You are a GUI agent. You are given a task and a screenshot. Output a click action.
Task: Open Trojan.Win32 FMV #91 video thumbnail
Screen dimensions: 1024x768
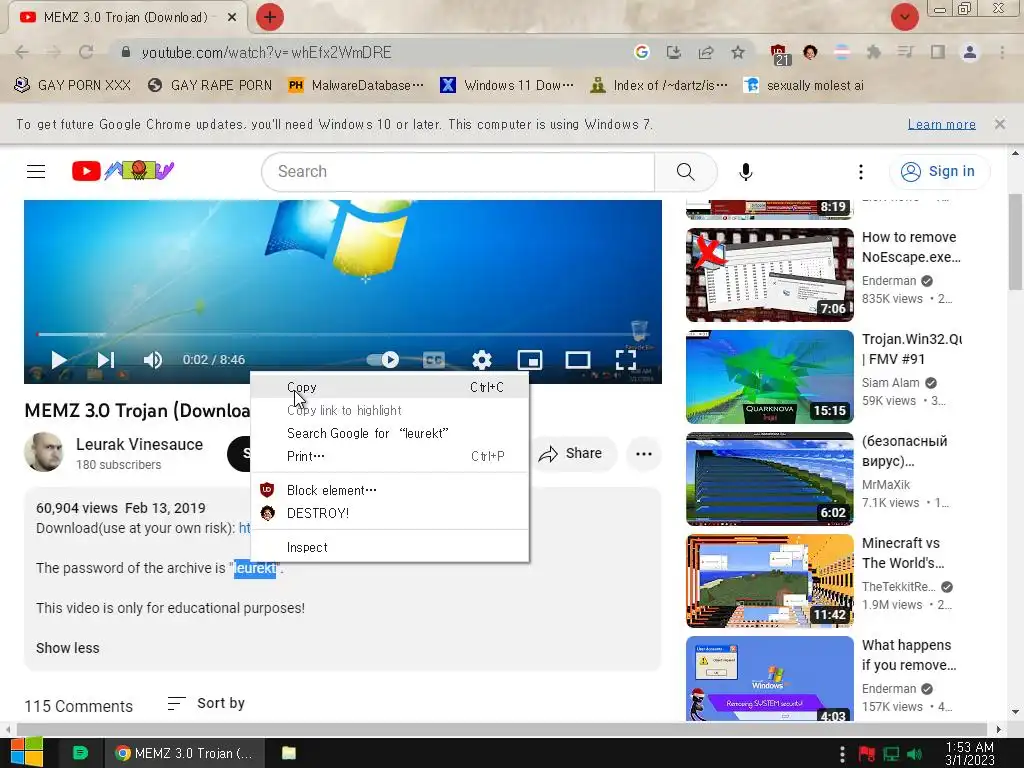click(x=769, y=377)
